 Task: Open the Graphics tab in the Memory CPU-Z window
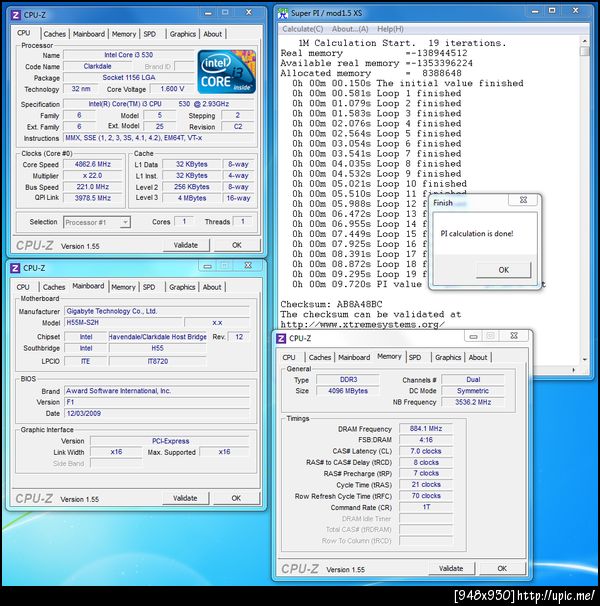[x=448, y=357]
